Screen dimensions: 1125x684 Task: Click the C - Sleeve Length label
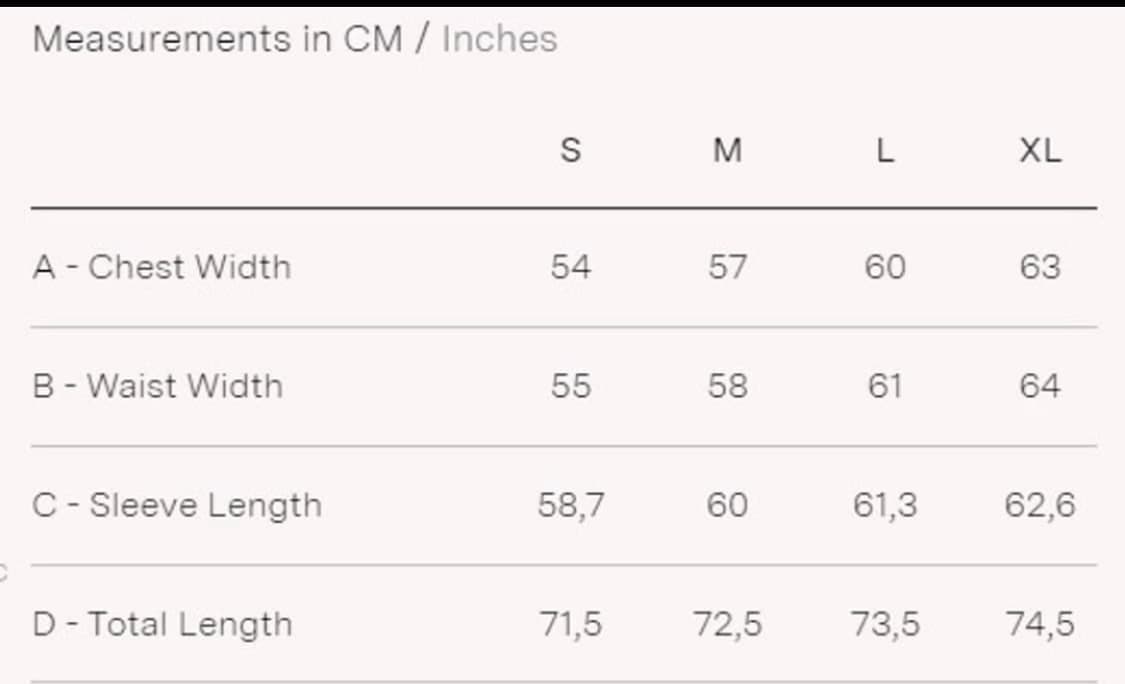pyautogui.click(x=177, y=505)
